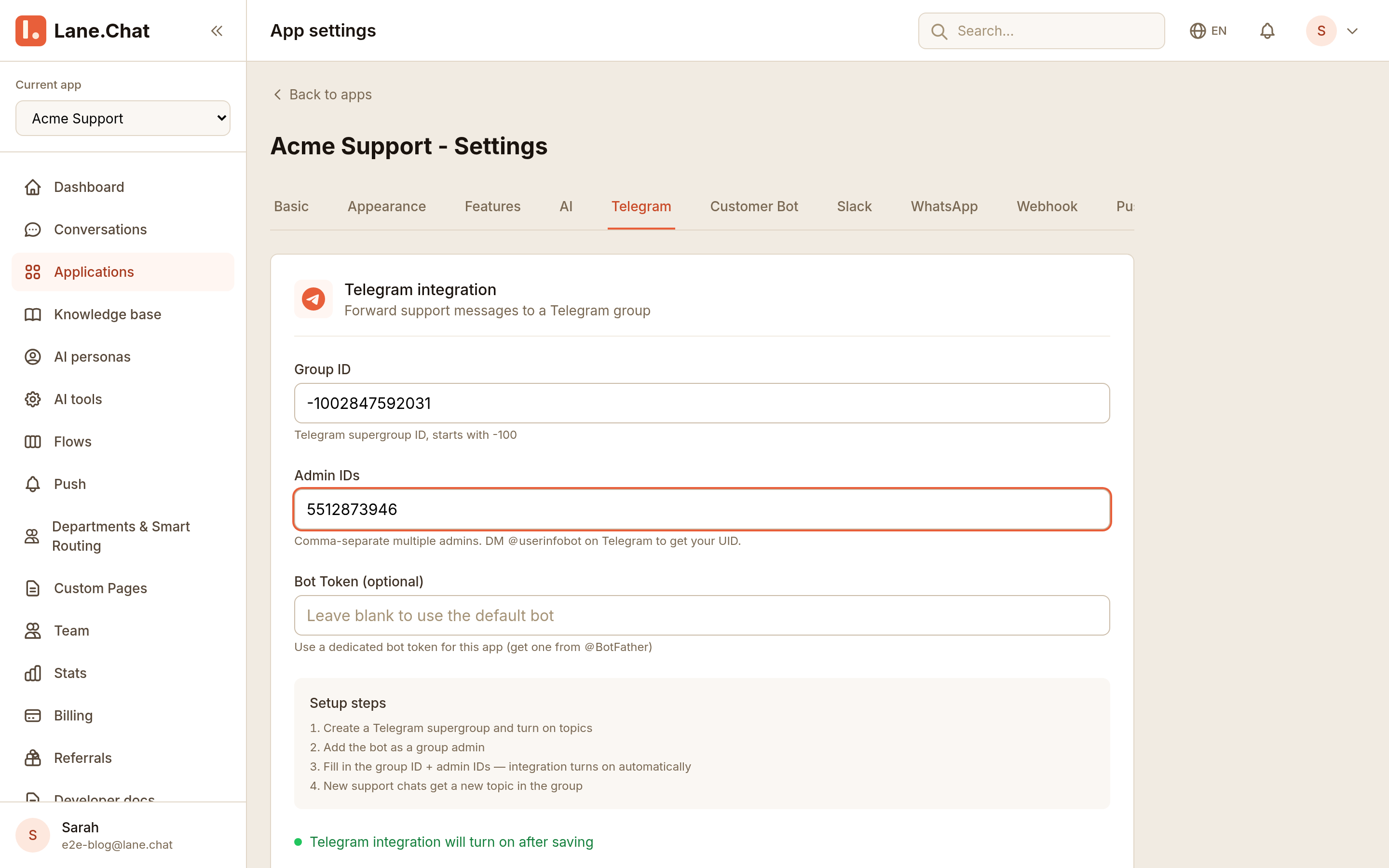
Task: Select the Telegram tab
Action: [641, 207]
